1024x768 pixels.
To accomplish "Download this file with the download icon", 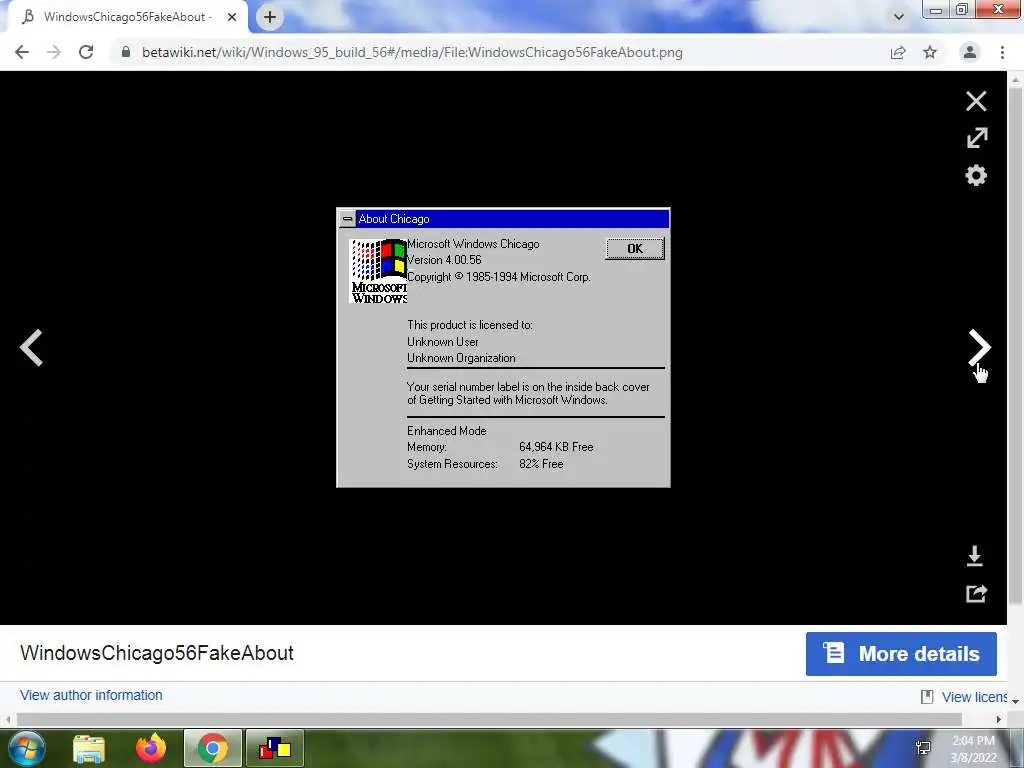I will tap(974, 556).
